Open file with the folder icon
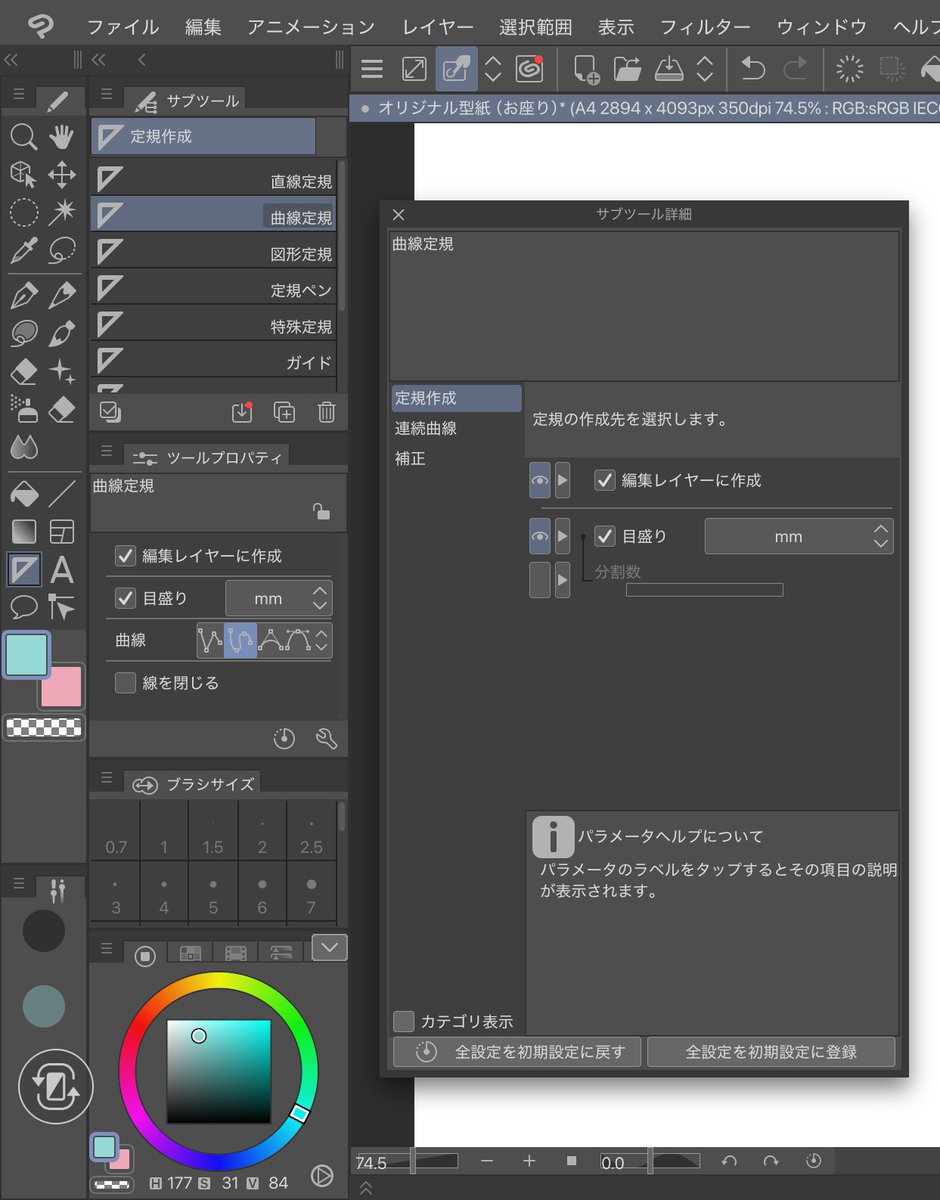The width and height of the screenshot is (940, 1200). pos(628,68)
